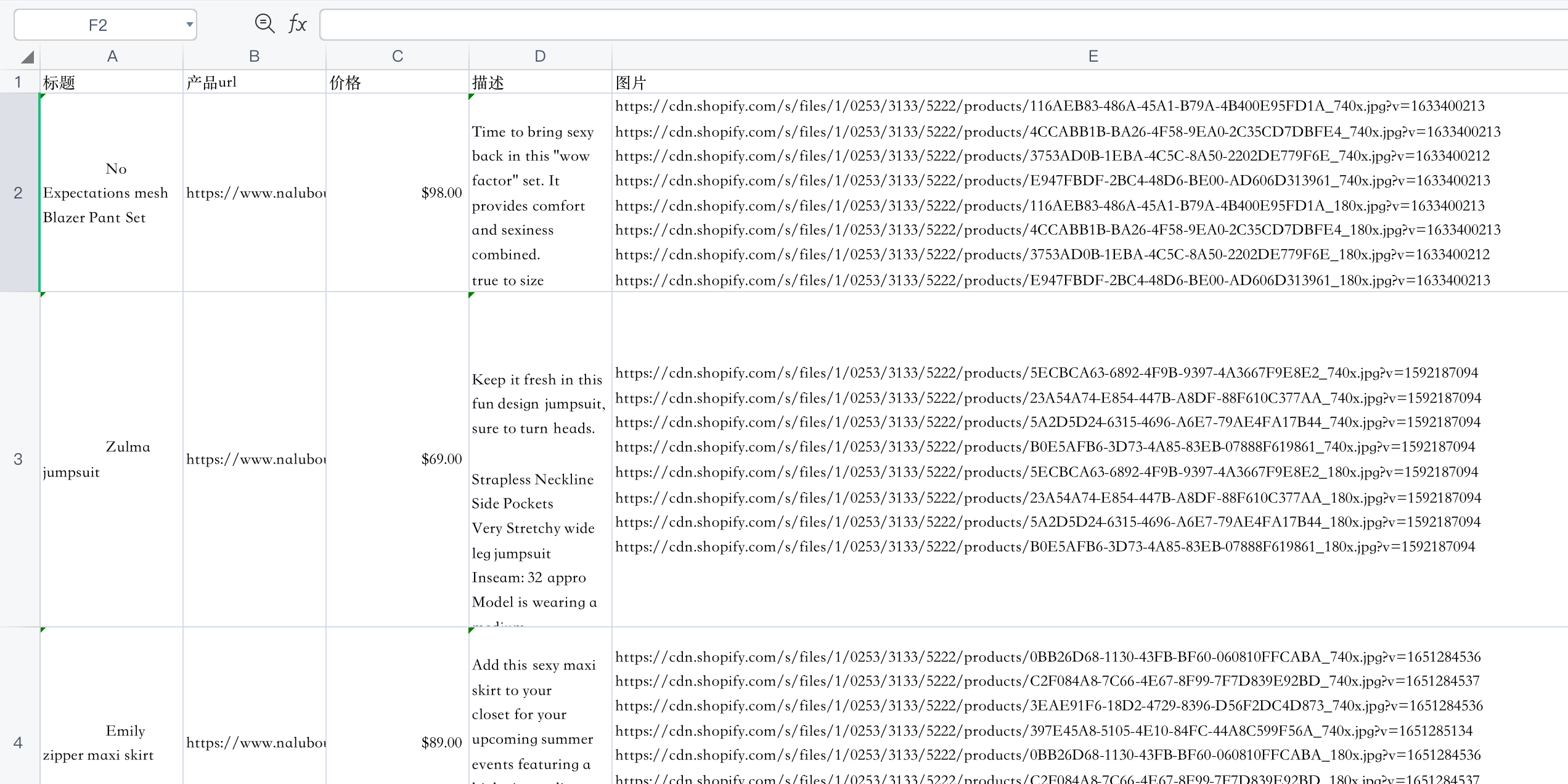Screen dimensions: 1568x784
Task: Select the $89.00 price cell
Action: (398, 706)
